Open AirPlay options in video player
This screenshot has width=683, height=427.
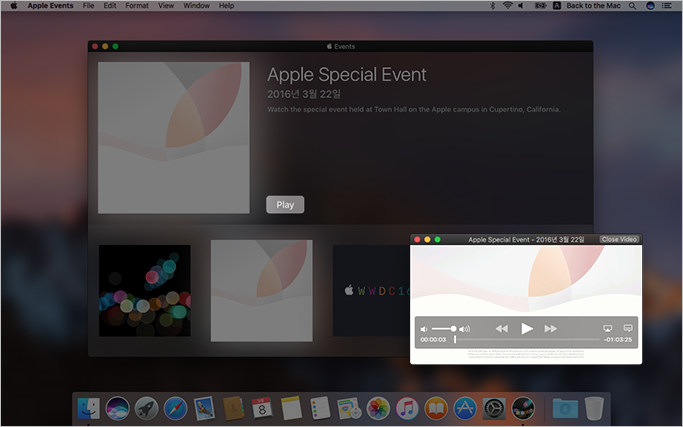tap(607, 328)
